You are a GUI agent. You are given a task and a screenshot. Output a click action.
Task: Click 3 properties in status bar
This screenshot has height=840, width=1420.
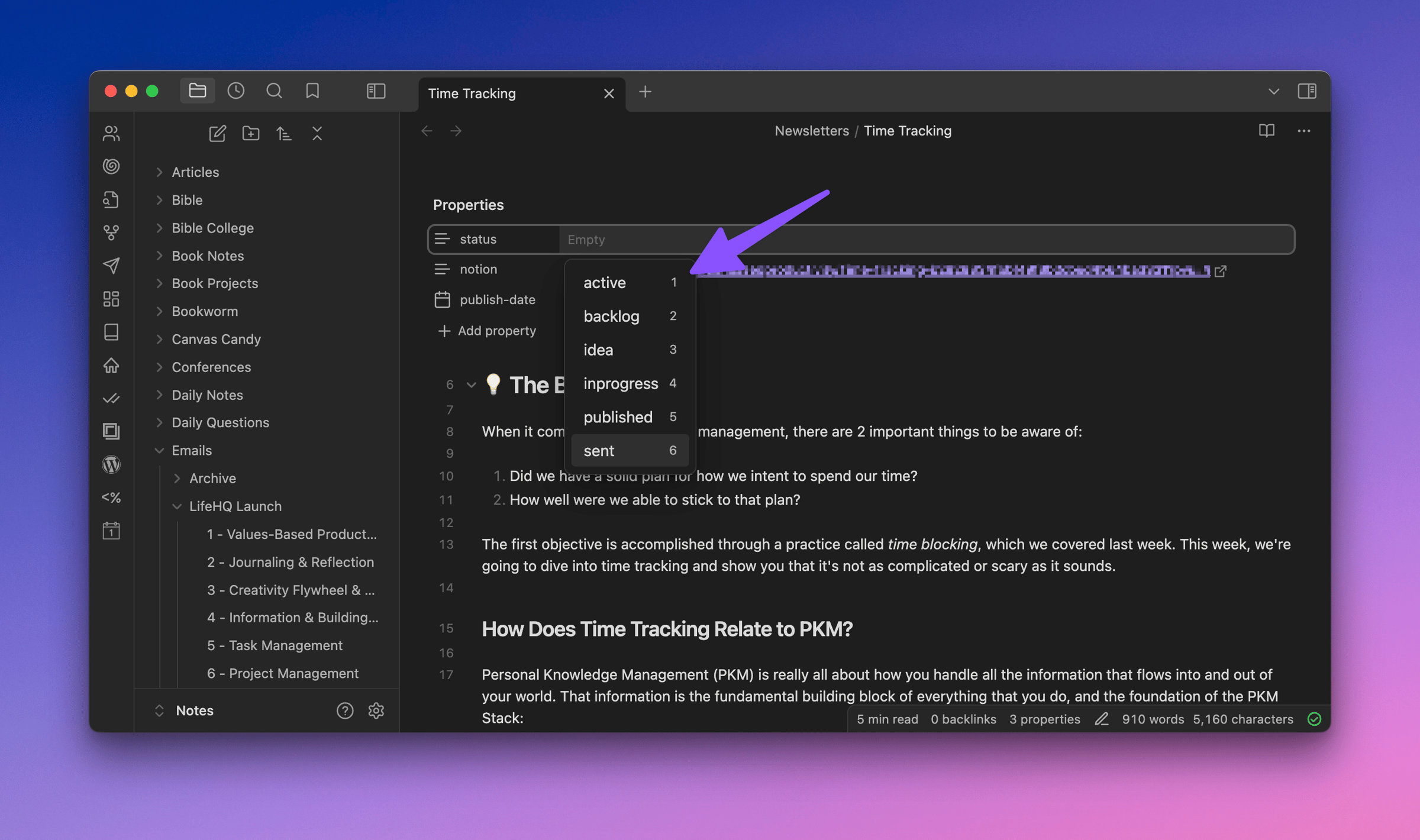1044,719
